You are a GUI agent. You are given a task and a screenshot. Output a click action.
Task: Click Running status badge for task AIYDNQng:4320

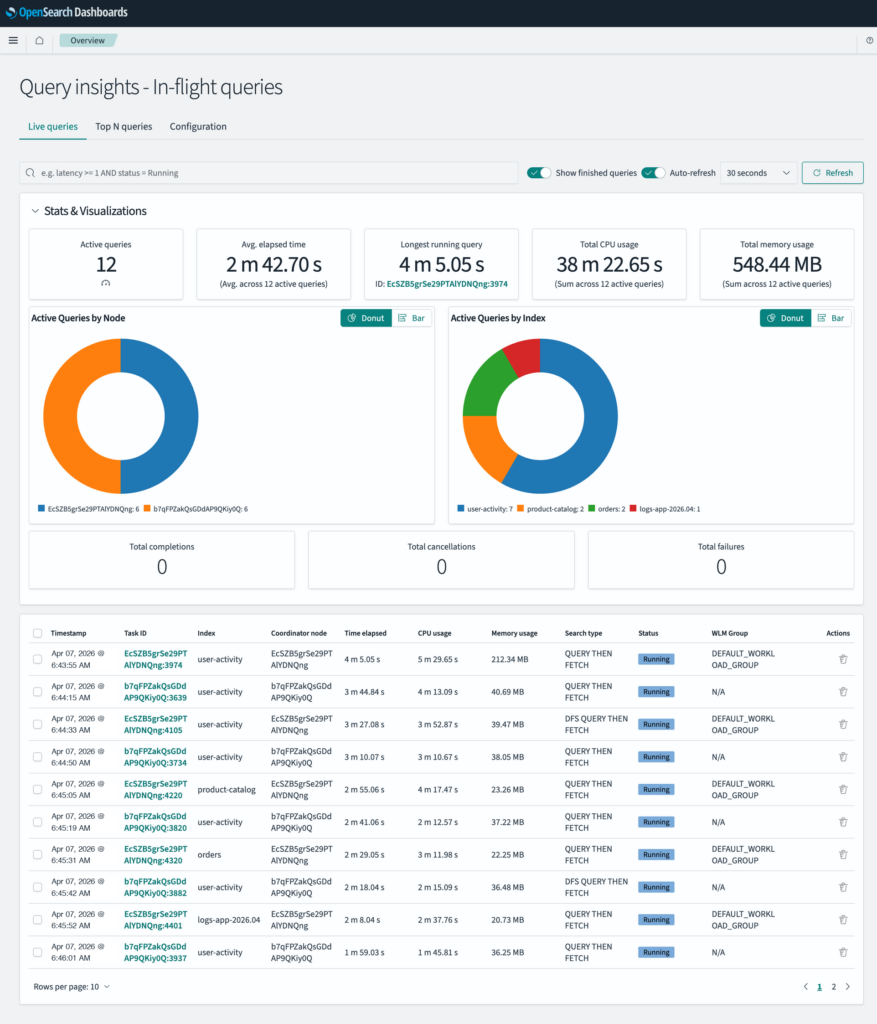click(656, 855)
